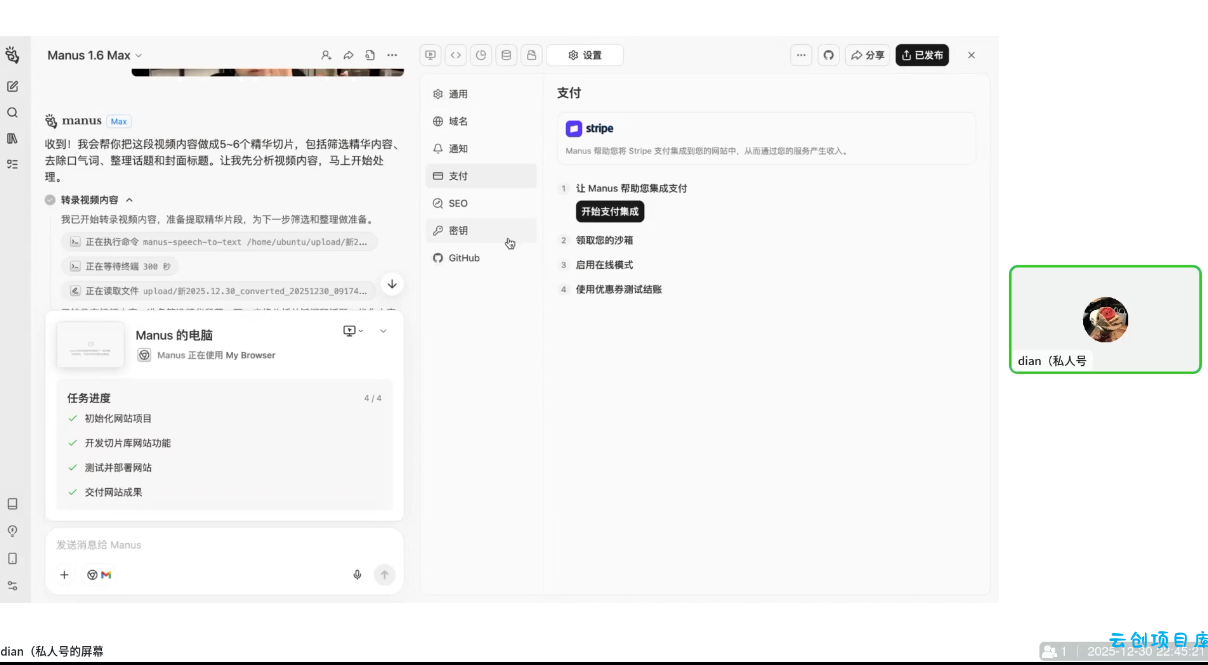This screenshot has width=1208, height=665.
Task: Open the computer view mode dropdown
Action: tap(353, 331)
